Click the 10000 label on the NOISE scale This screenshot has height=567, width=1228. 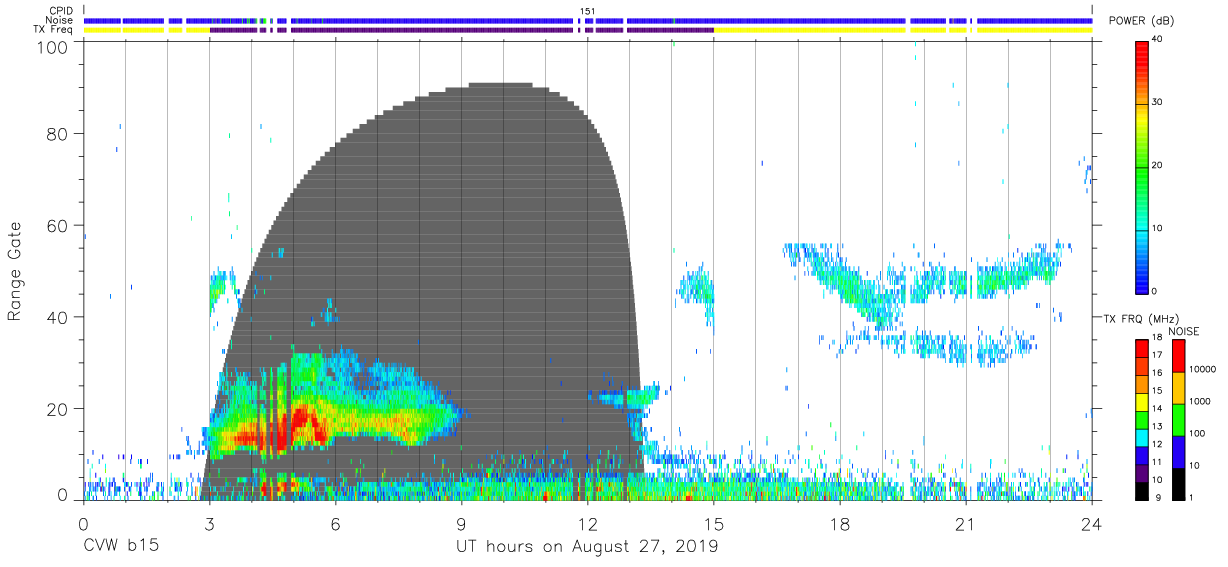(1202, 369)
